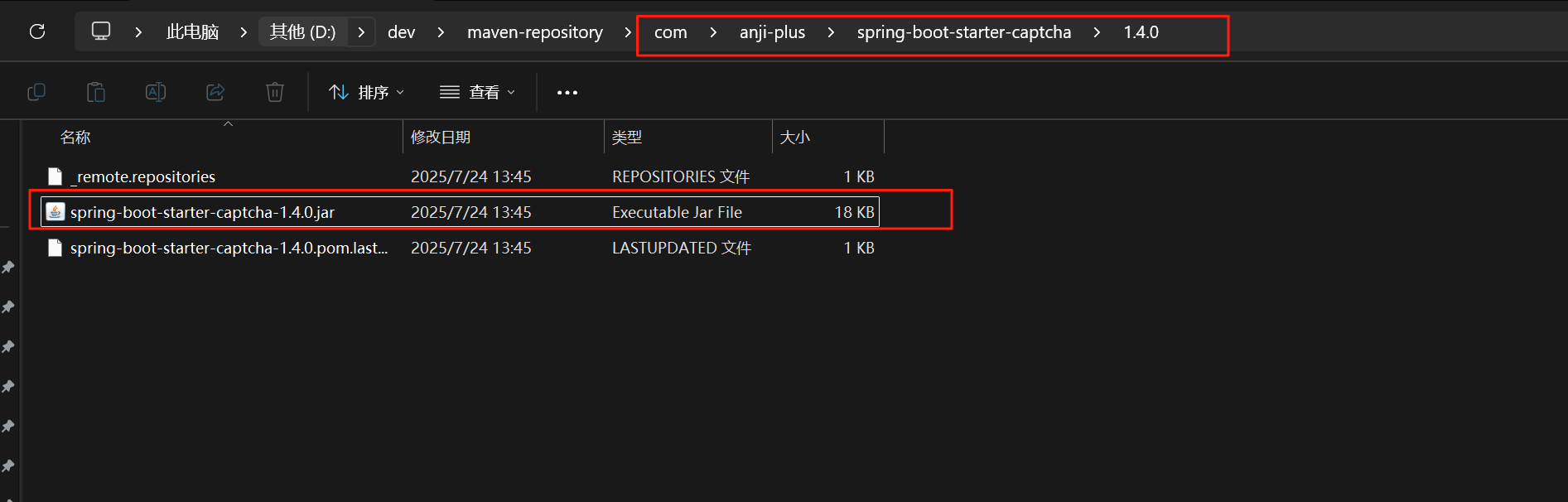
Task: Click size cell of pom.lastUpdated row
Action: 859,248
